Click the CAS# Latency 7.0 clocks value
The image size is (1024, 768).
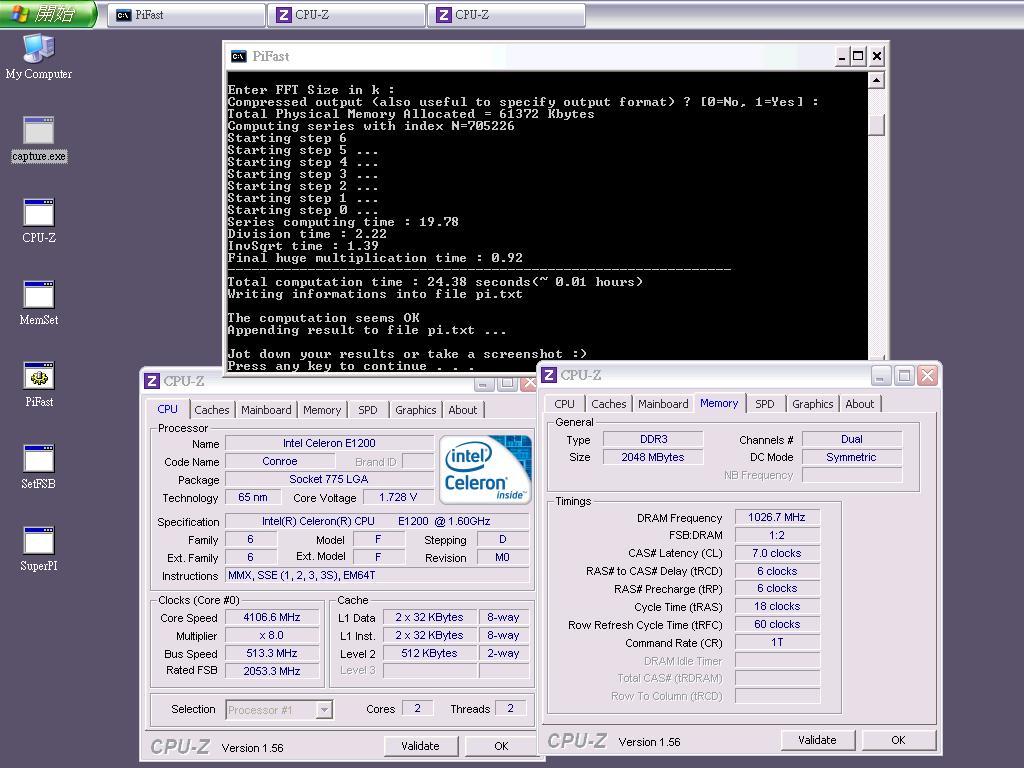(x=777, y=553)
